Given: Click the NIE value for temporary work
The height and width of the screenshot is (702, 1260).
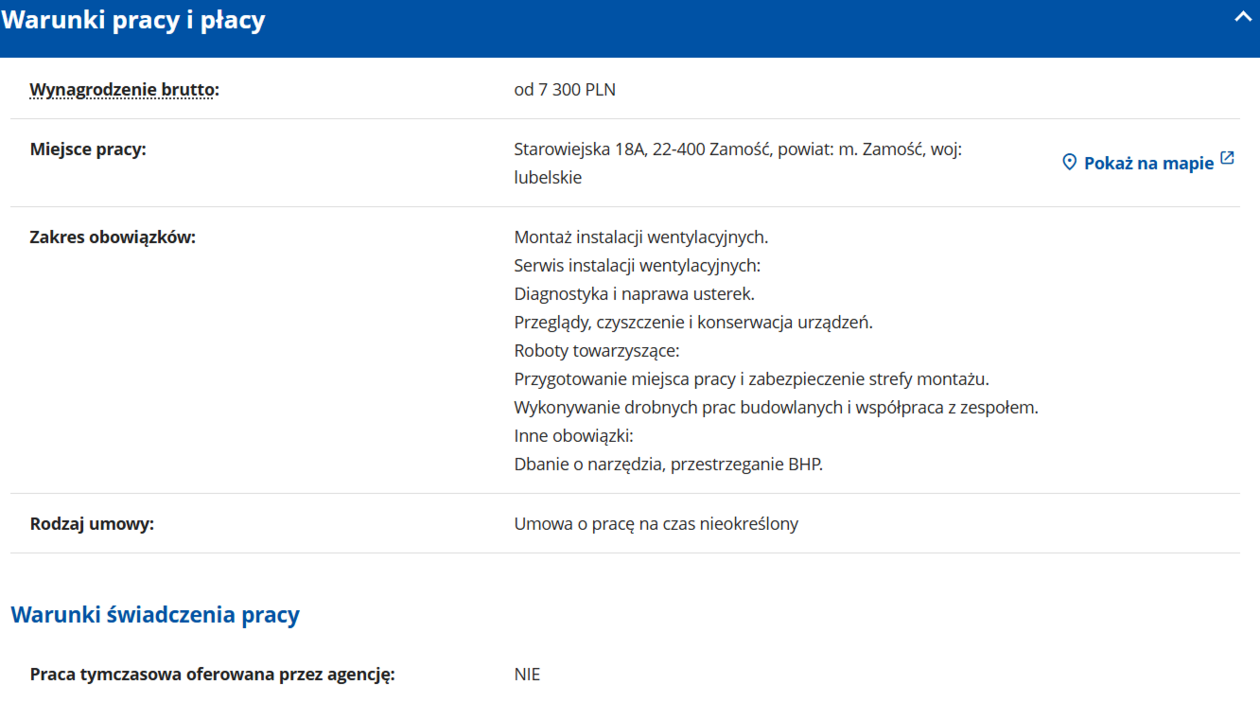Looking at the screenshot, I should point(527,674).
